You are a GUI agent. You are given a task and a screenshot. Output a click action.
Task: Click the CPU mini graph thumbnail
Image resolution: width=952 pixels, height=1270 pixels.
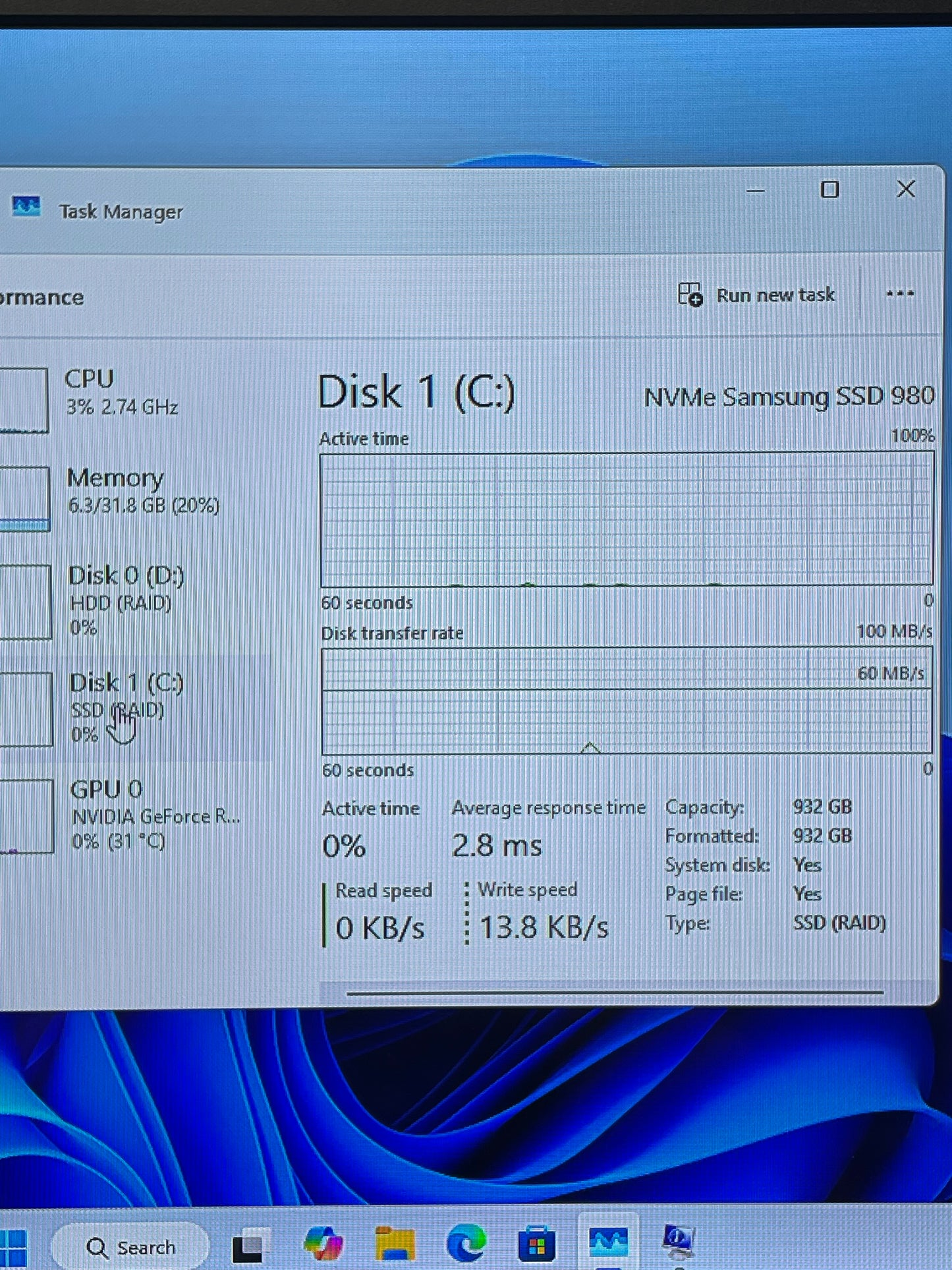click(24, 400)
